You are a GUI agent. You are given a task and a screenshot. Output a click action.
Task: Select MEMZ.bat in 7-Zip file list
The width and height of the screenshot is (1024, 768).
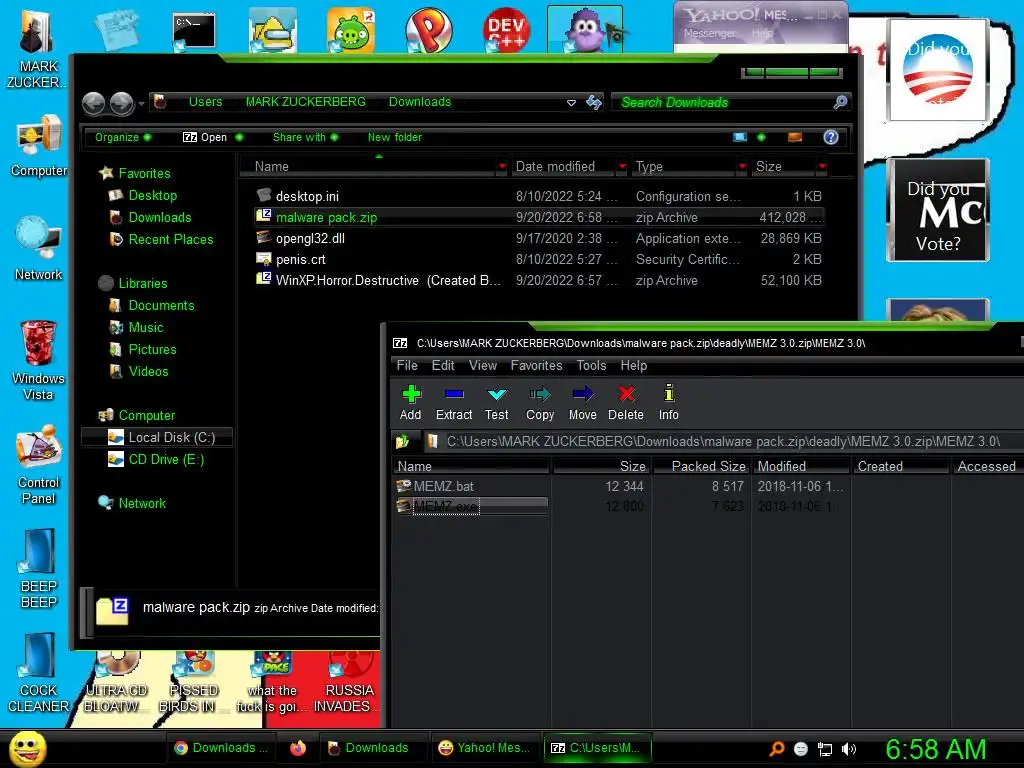point(443,487)
